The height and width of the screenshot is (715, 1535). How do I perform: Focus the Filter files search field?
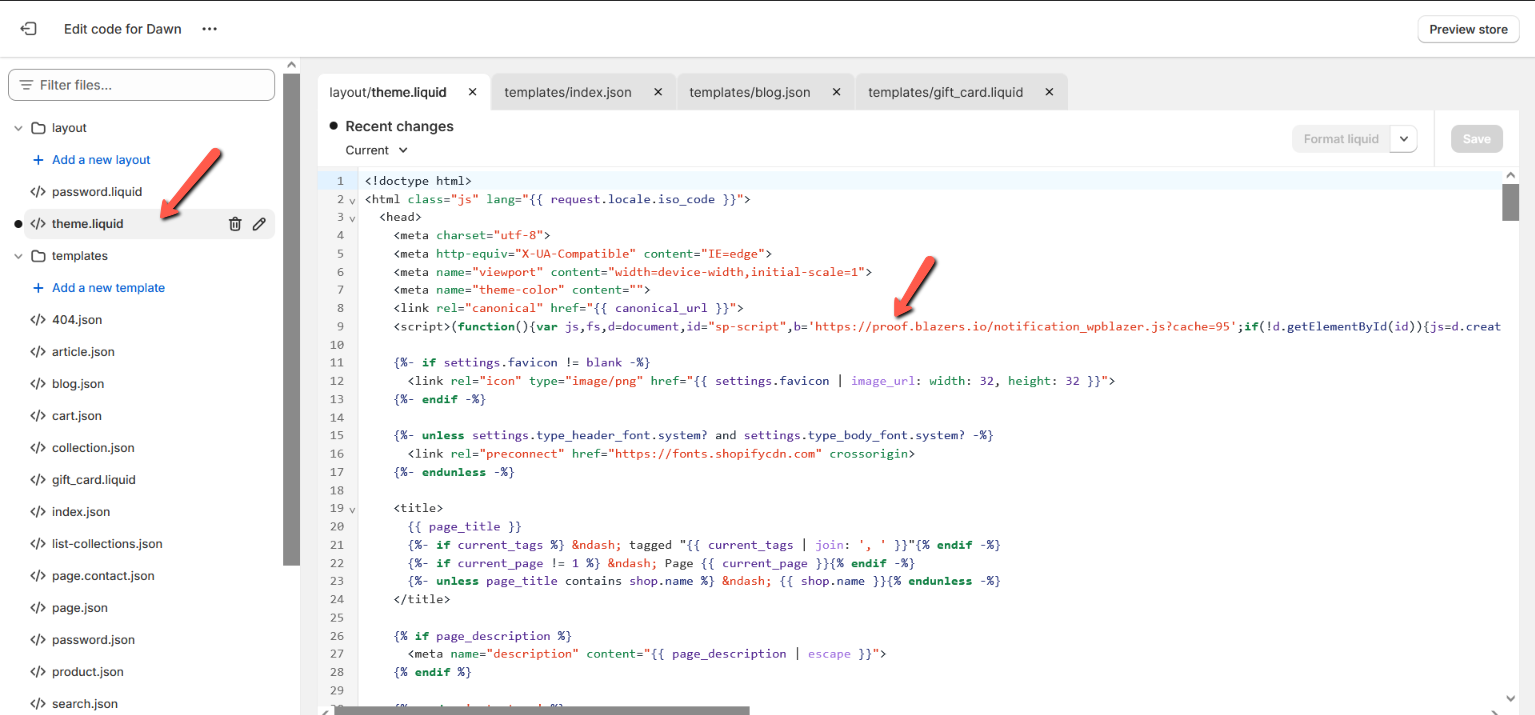141,85
